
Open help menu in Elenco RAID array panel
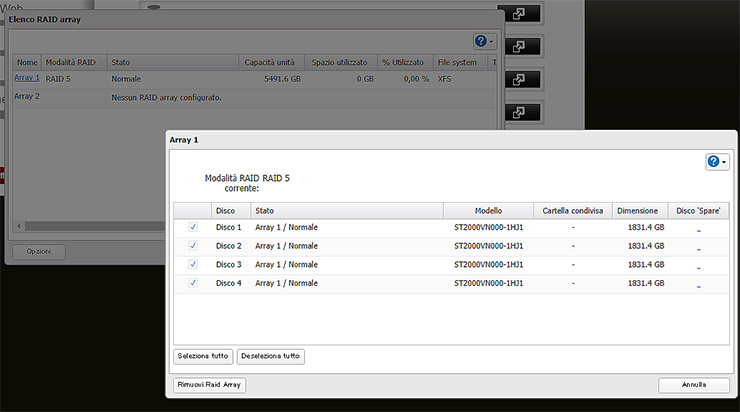point(485,41)
